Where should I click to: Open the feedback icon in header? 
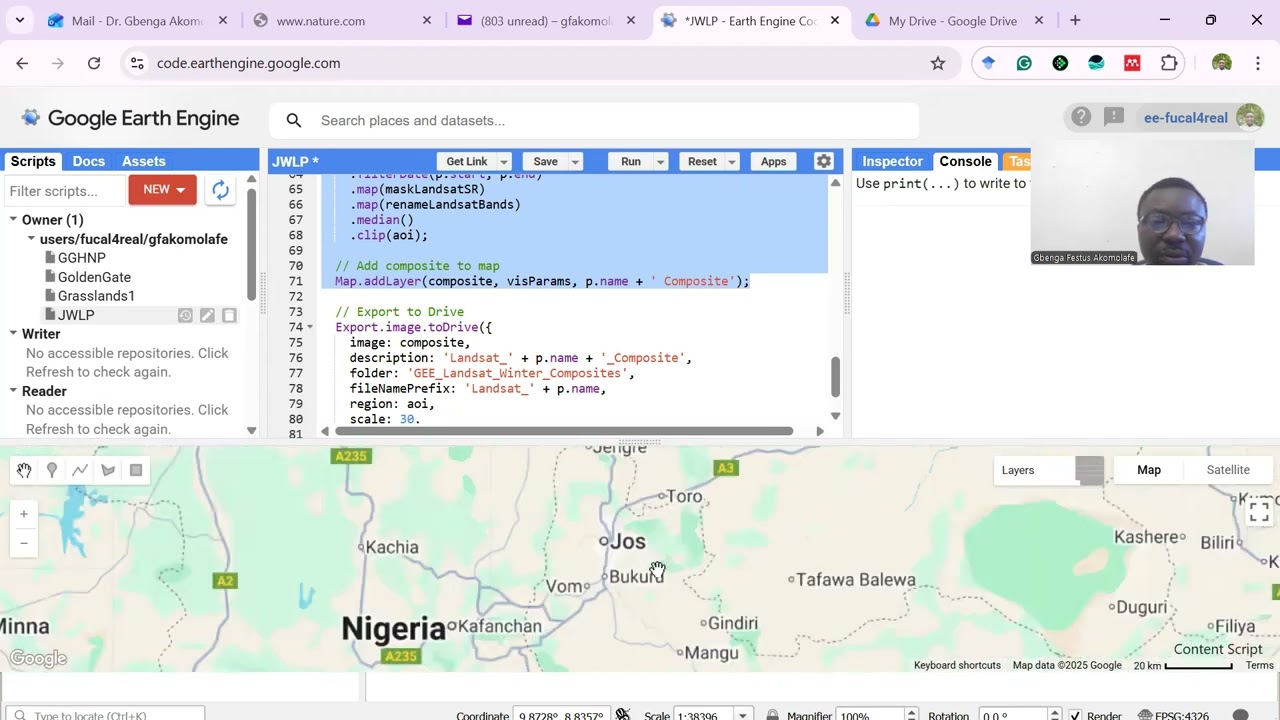[1114, 118]
